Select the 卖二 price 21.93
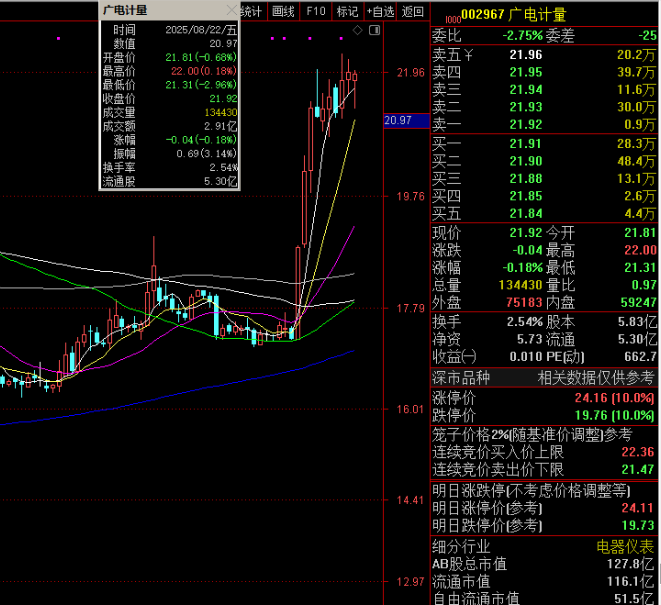 click(x=526, y=107)
